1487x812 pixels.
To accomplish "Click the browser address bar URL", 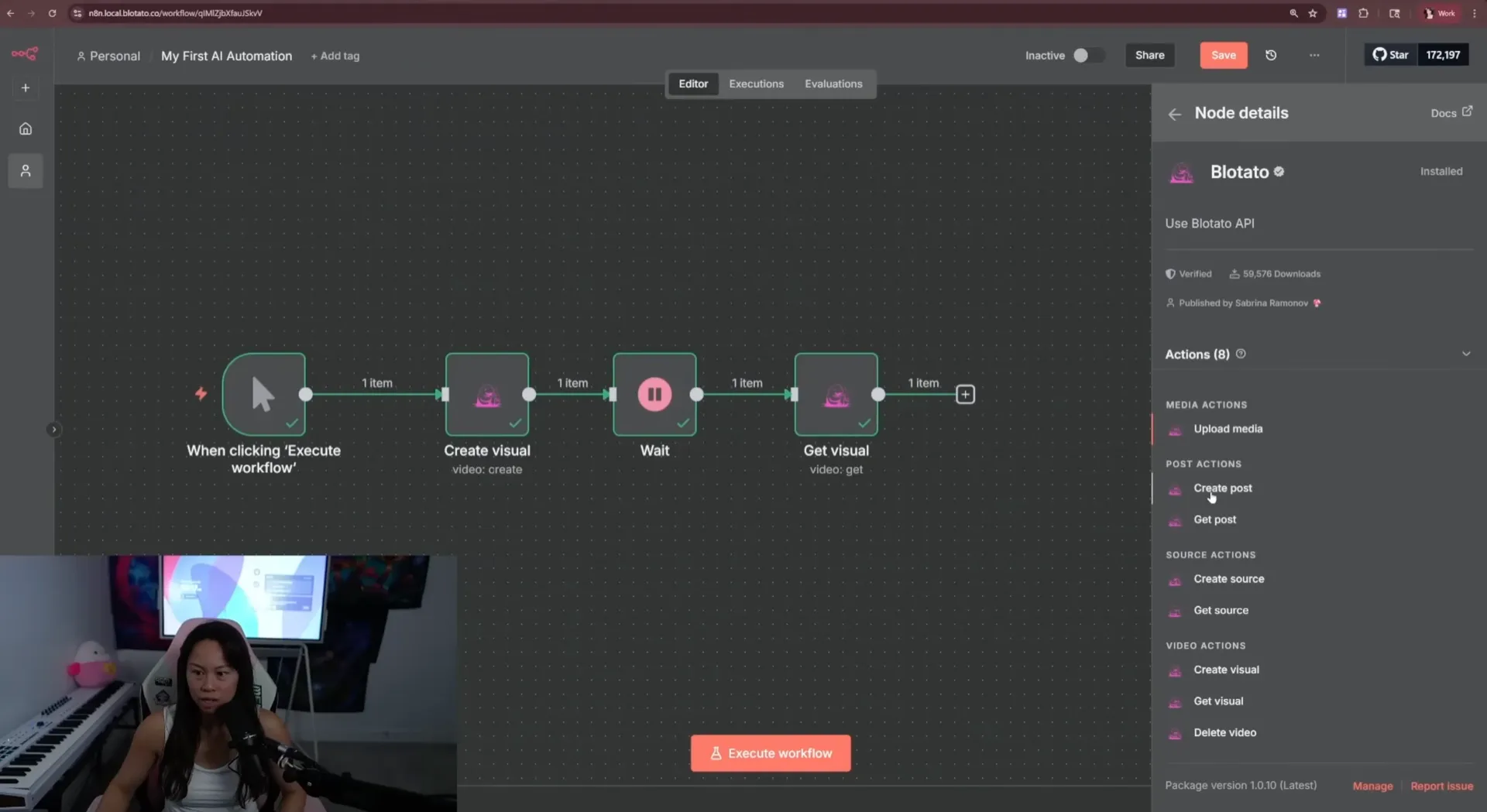I will coord(175,13).
